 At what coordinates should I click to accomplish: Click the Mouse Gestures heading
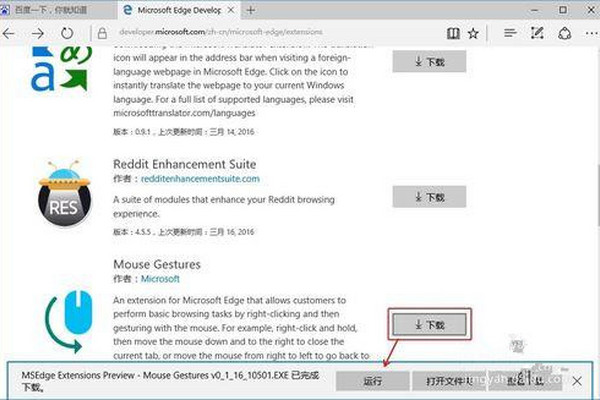pyautogui.click(x=157, y=264)
